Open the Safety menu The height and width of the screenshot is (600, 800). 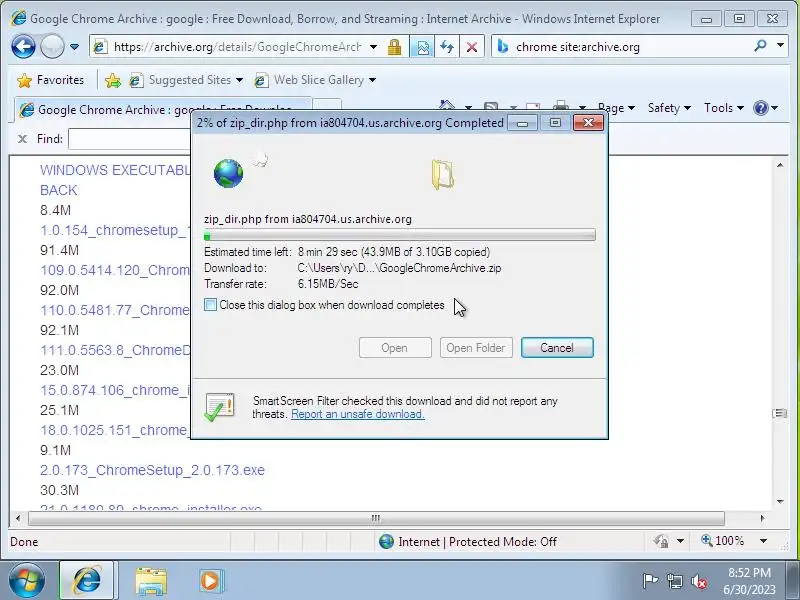point(669,108)
